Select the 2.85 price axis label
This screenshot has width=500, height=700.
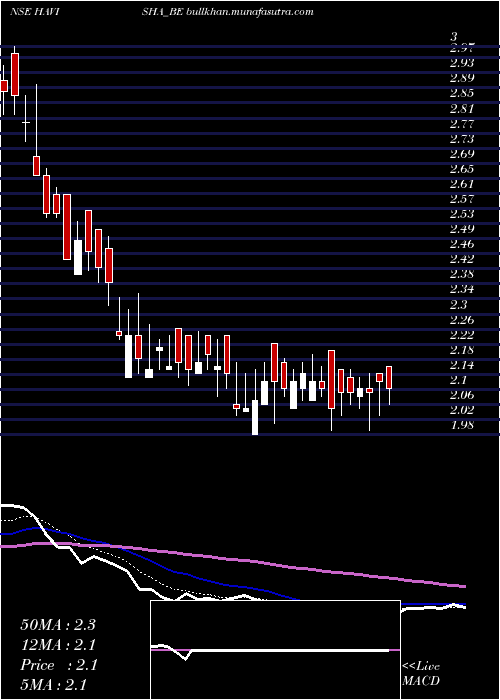(x=462, y=93)
